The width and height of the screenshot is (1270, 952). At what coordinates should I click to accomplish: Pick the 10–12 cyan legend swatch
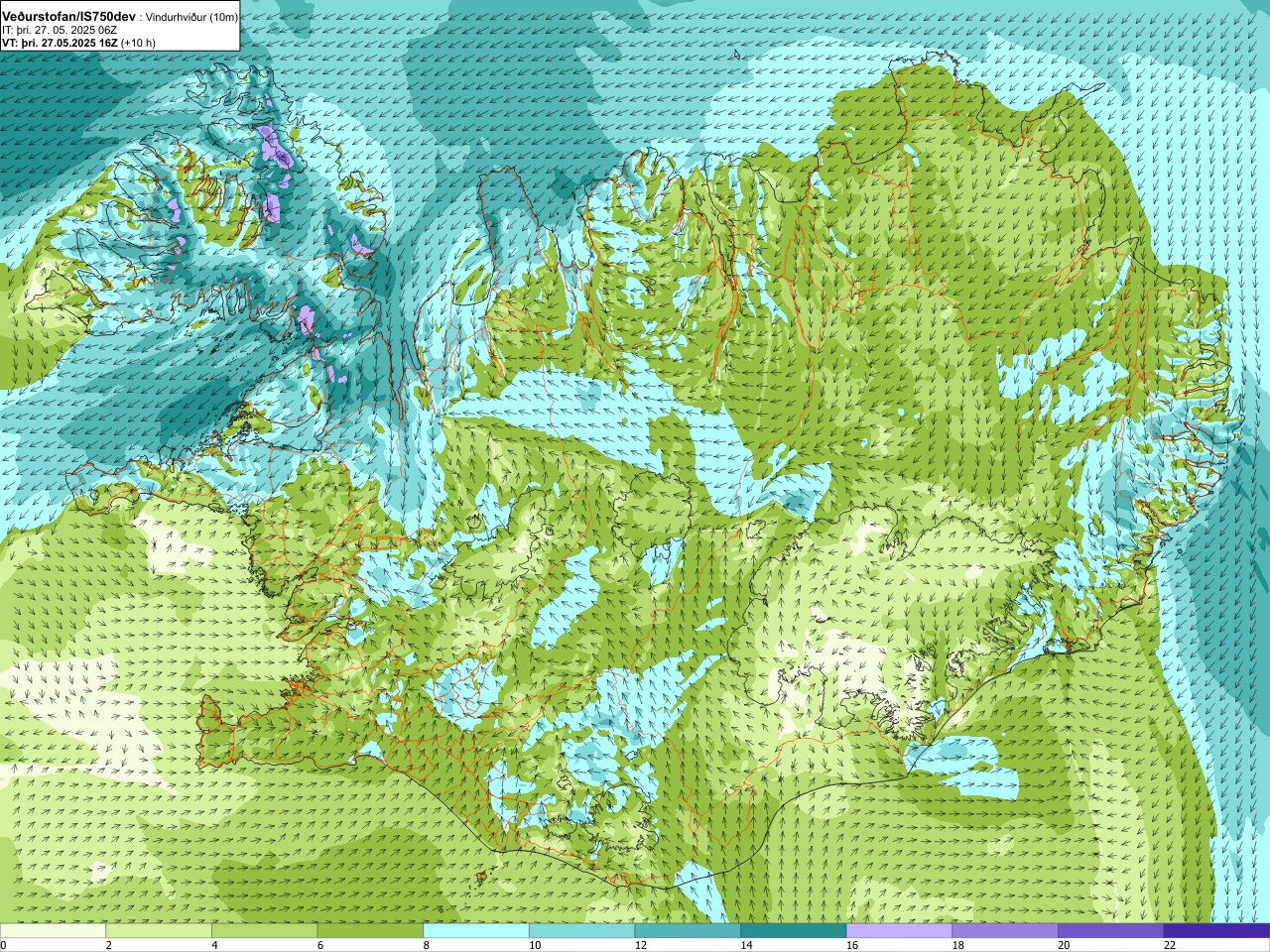(x=581, y=931)
